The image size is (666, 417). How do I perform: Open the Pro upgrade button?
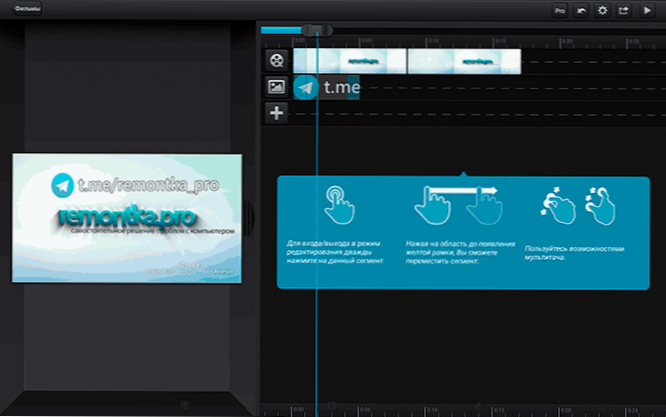[560, 11]
